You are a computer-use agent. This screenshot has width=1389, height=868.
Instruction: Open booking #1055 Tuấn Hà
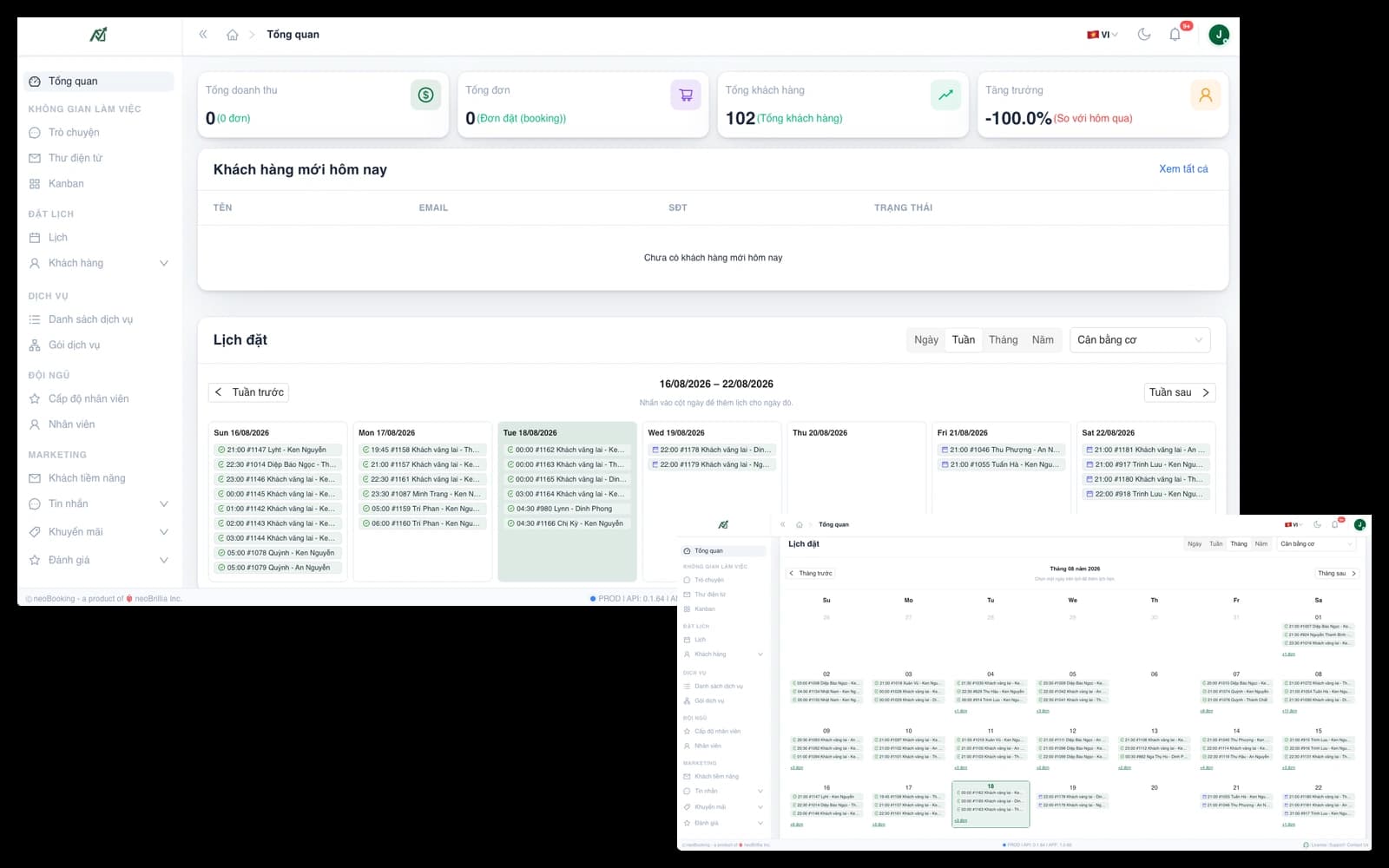(x=1001, y=464)
